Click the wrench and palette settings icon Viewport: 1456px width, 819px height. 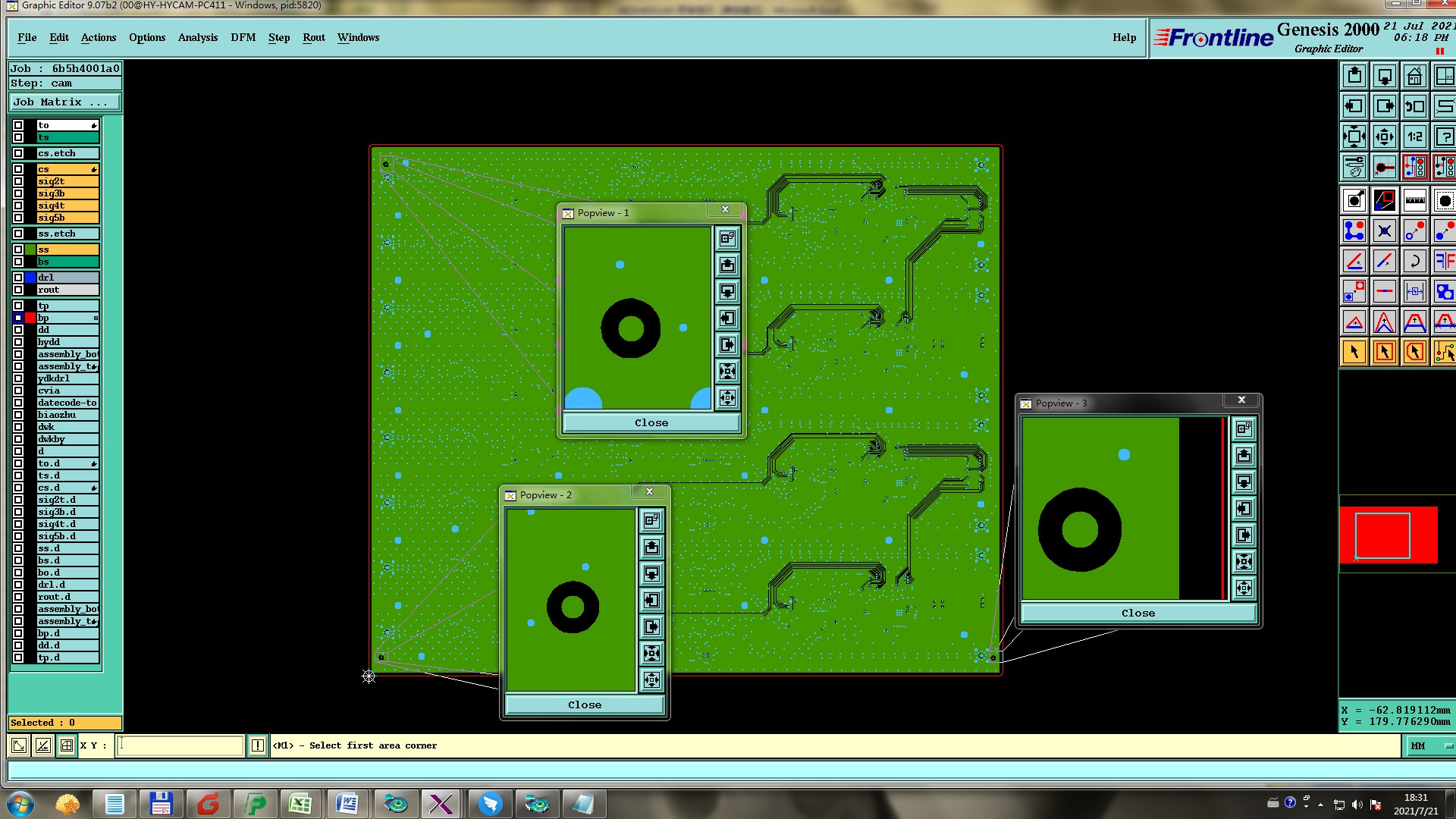click(x=1354, y=167)
